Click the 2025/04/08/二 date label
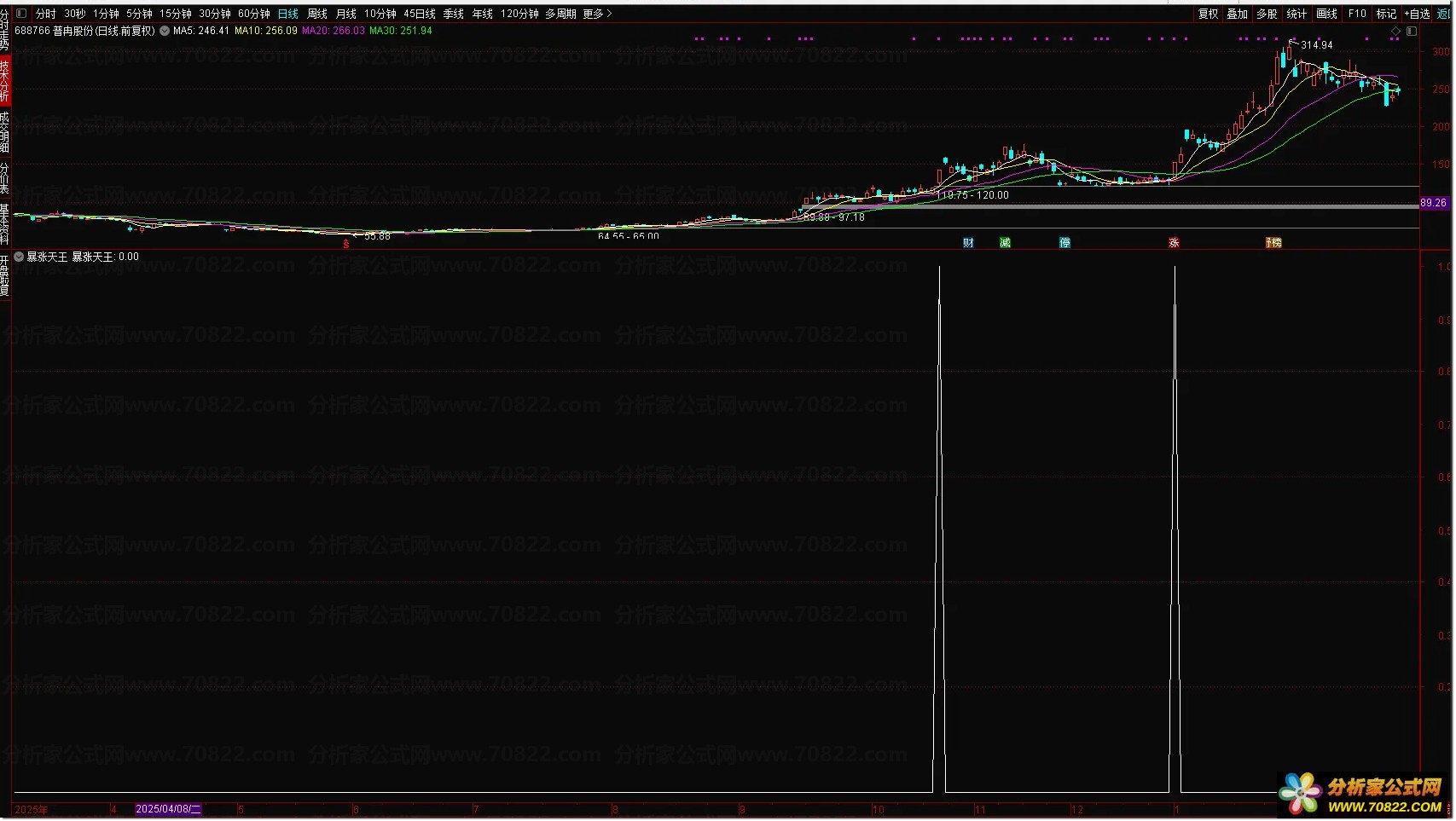 tap(169, 809)
